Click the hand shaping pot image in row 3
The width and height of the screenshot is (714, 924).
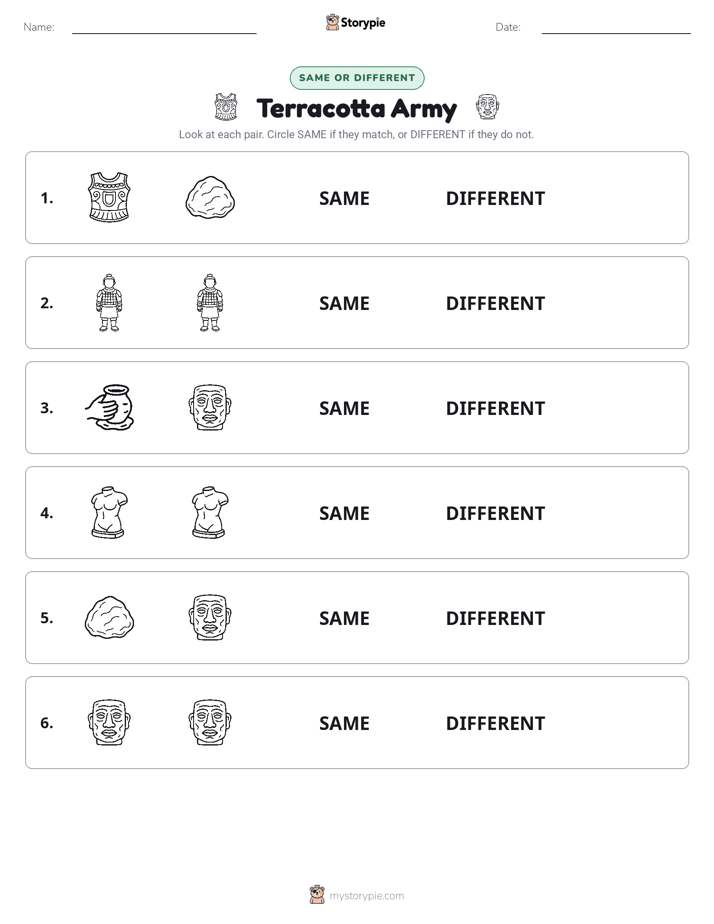click(x=110, y=407)
